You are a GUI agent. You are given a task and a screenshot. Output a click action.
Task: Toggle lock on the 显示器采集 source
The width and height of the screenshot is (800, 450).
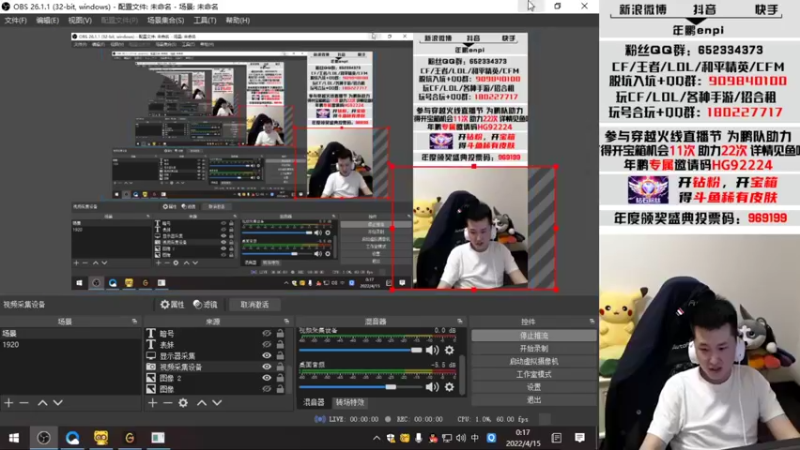[x=280, y=356]
